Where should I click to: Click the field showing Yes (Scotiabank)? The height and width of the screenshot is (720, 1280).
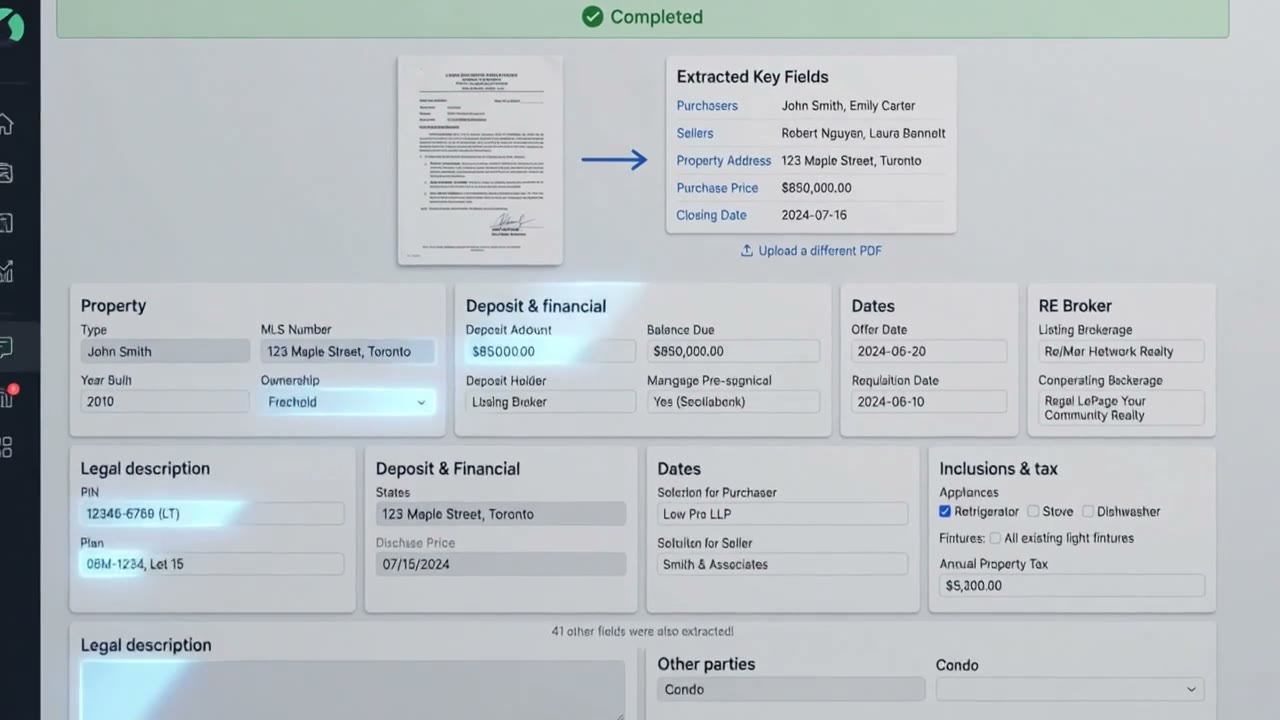pyautogui.click(x=733, y=402)
